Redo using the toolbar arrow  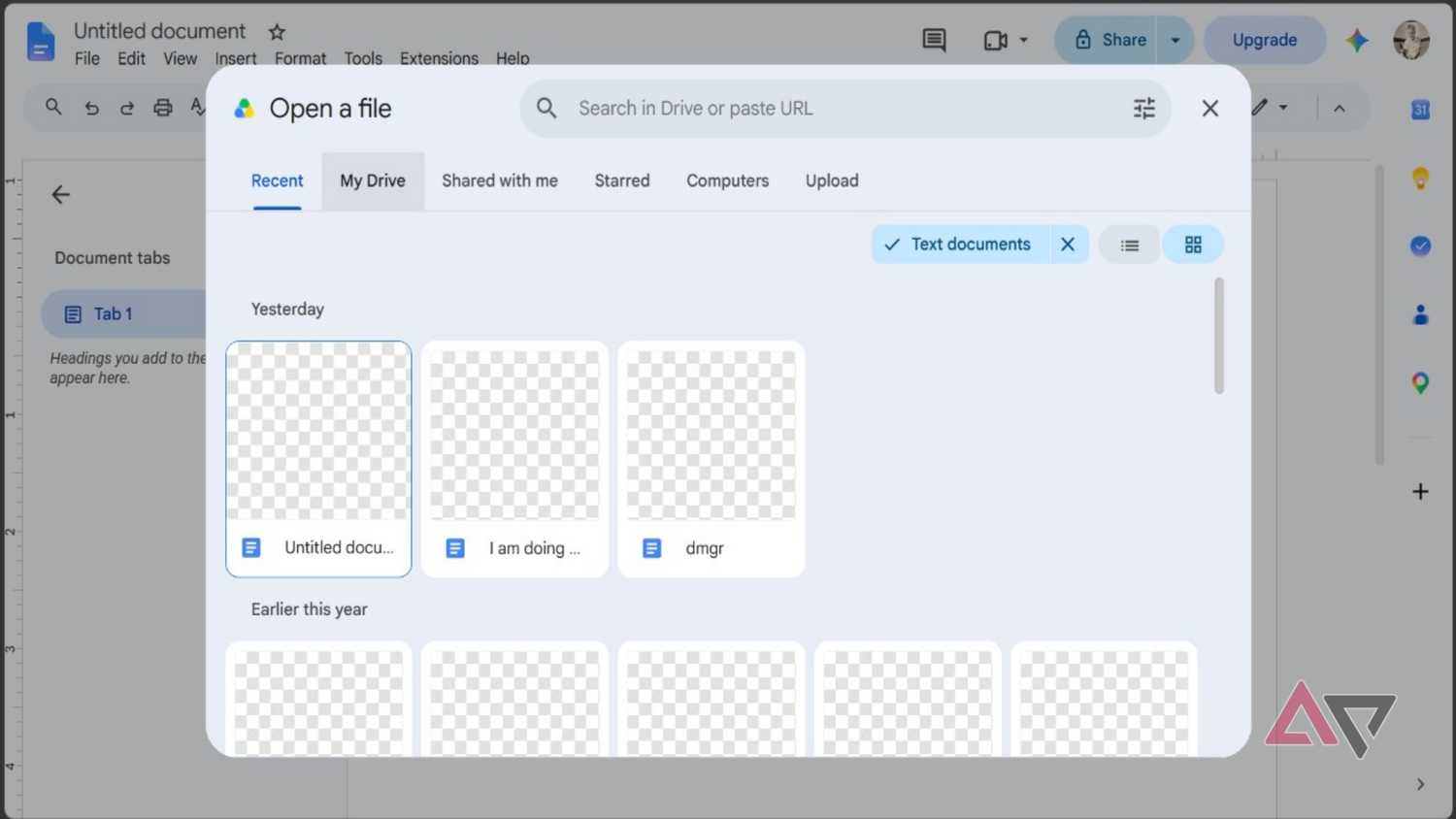tap(127, 108)
